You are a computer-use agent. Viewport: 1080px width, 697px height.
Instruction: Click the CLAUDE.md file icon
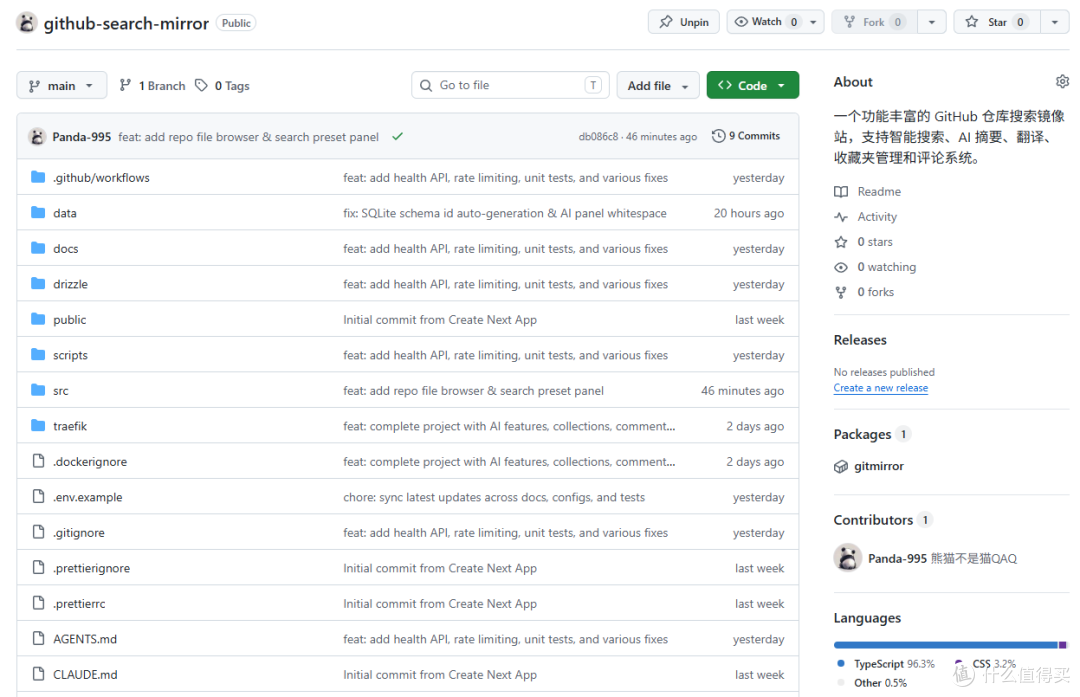[x=39, y=674]
